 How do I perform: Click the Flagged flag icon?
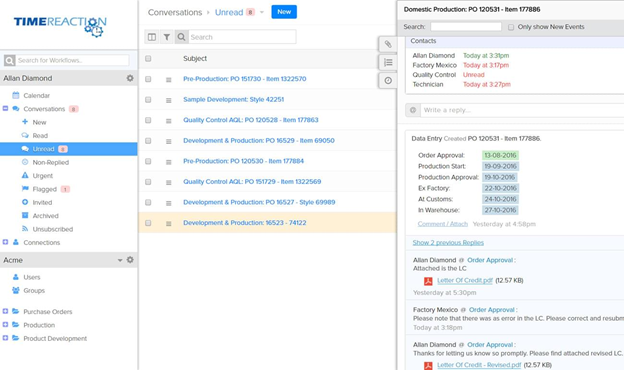(x=25, y=189)
